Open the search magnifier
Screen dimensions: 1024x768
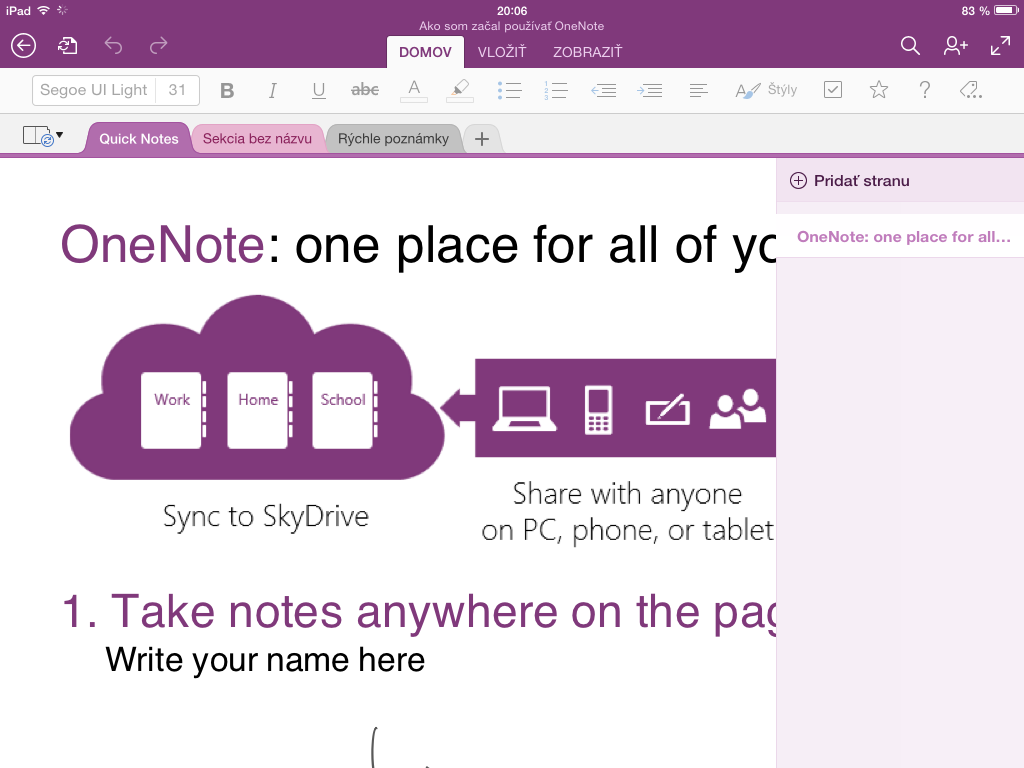(x=910, y=46)
